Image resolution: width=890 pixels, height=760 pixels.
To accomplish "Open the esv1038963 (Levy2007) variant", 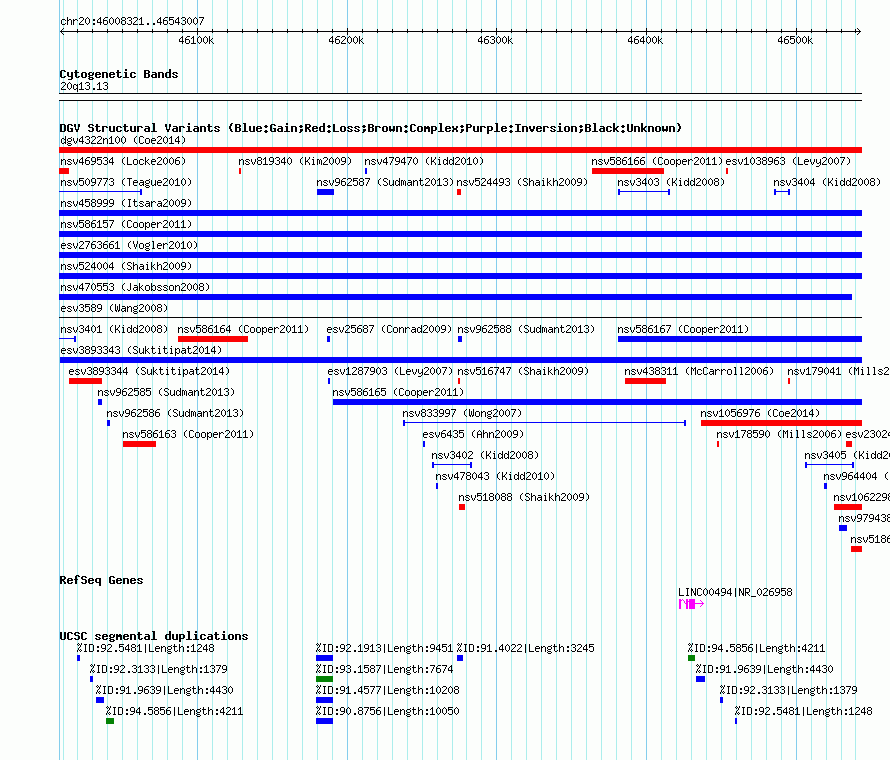I will (x=788, y=161).
